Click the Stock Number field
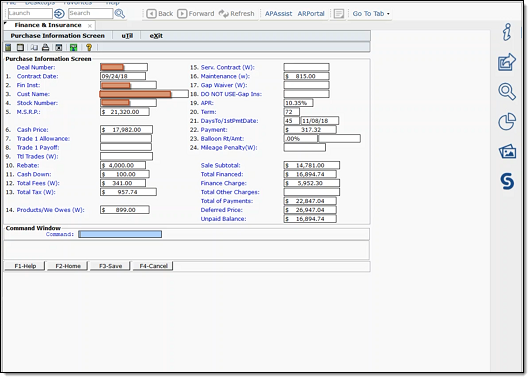This screenshot has height=380, width=531. (128, 103)
